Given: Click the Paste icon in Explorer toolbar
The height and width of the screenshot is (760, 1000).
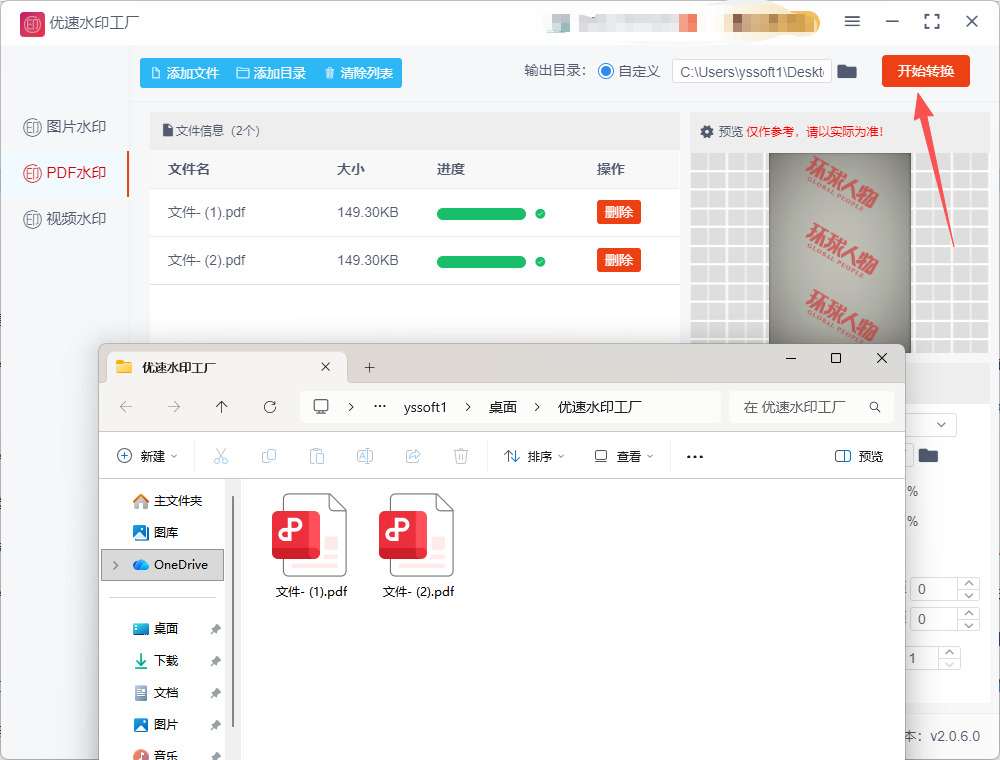Looking at the screenshot, I should (x=317, y=457).
